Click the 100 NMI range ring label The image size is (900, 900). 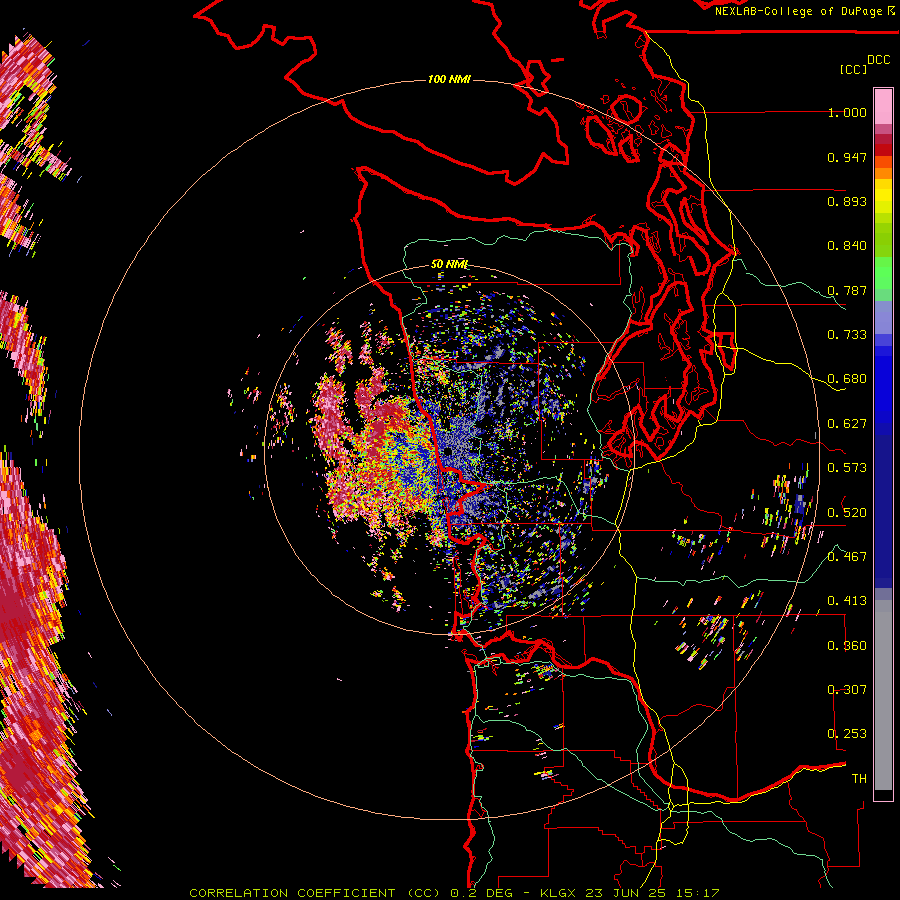coord(449,79)
